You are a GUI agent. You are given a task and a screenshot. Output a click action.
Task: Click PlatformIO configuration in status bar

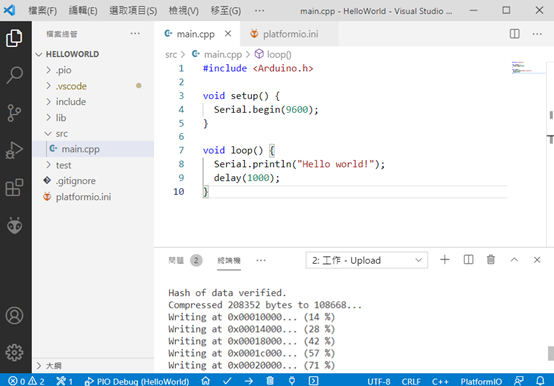pyautogui.click(x=481, y=381)
